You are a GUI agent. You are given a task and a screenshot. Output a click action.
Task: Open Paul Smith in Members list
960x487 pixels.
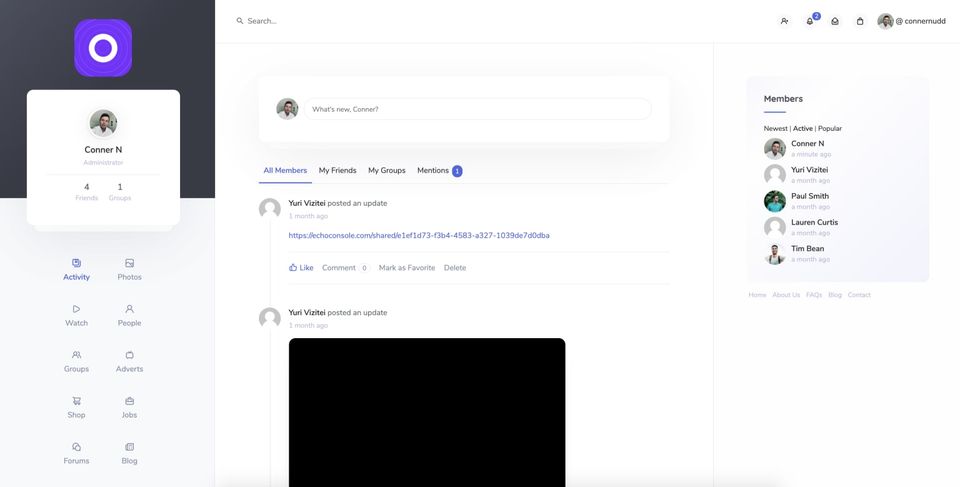click(810, 196)
